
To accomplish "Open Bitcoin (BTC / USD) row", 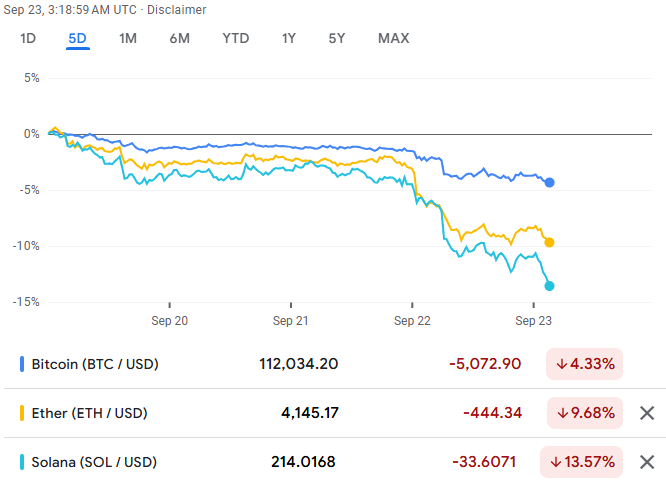I will [x=95, y=364].
